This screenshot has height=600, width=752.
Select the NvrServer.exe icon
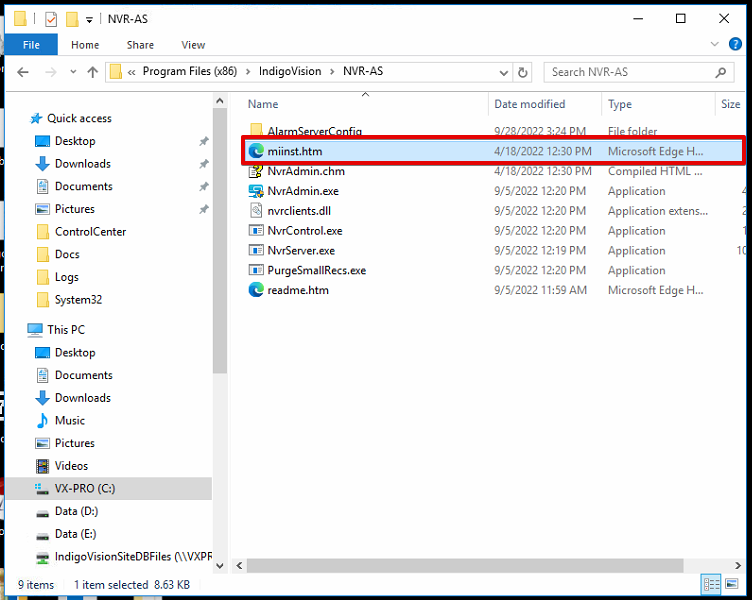(x=256, y=250)
